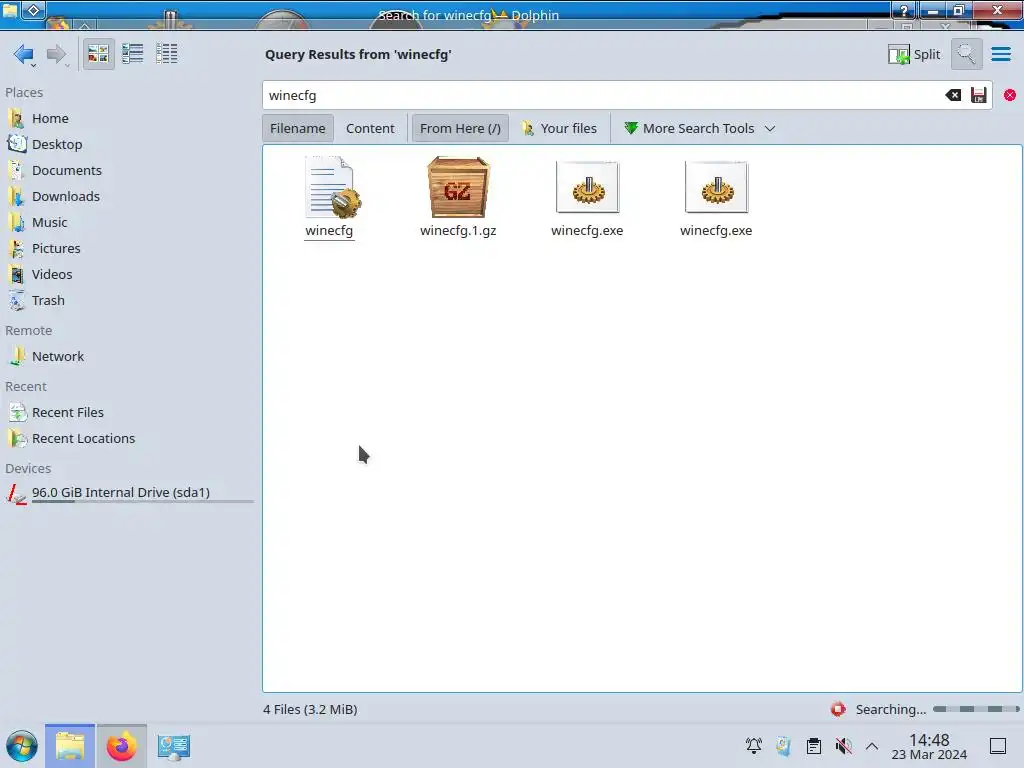1024x768 pixels.
Task: Switch to Details view mode
Action: tap(167, 54)
